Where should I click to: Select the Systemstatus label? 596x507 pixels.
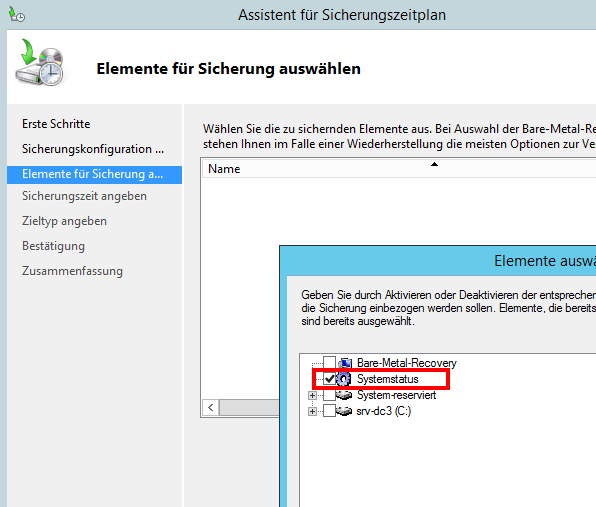click(387, 379)
